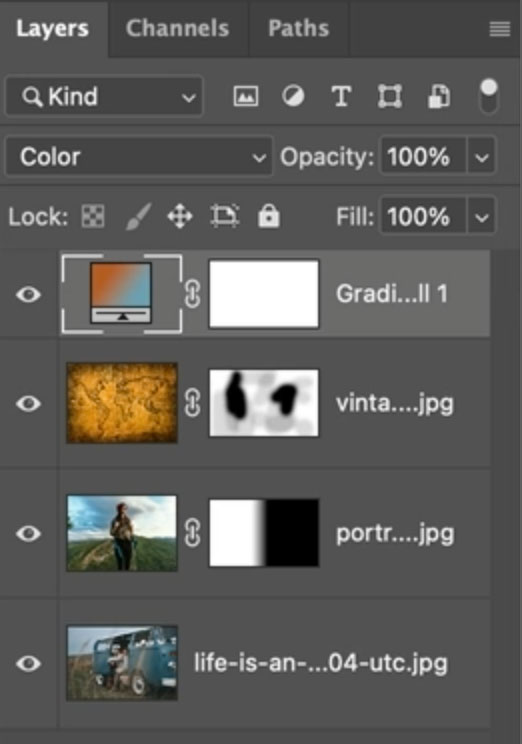Open the Layers panel menu icon
Image resolution: width=522 pixels, height=744 pixels.
pos(500,29)
